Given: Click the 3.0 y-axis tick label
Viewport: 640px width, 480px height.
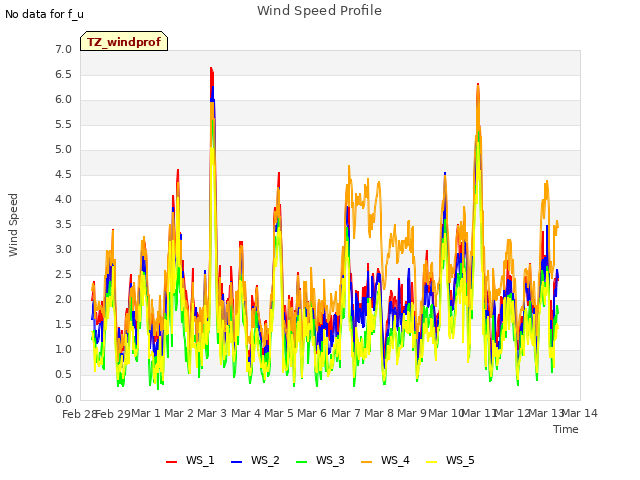Looking at the screenshot, I should click(x=63, y=250).
